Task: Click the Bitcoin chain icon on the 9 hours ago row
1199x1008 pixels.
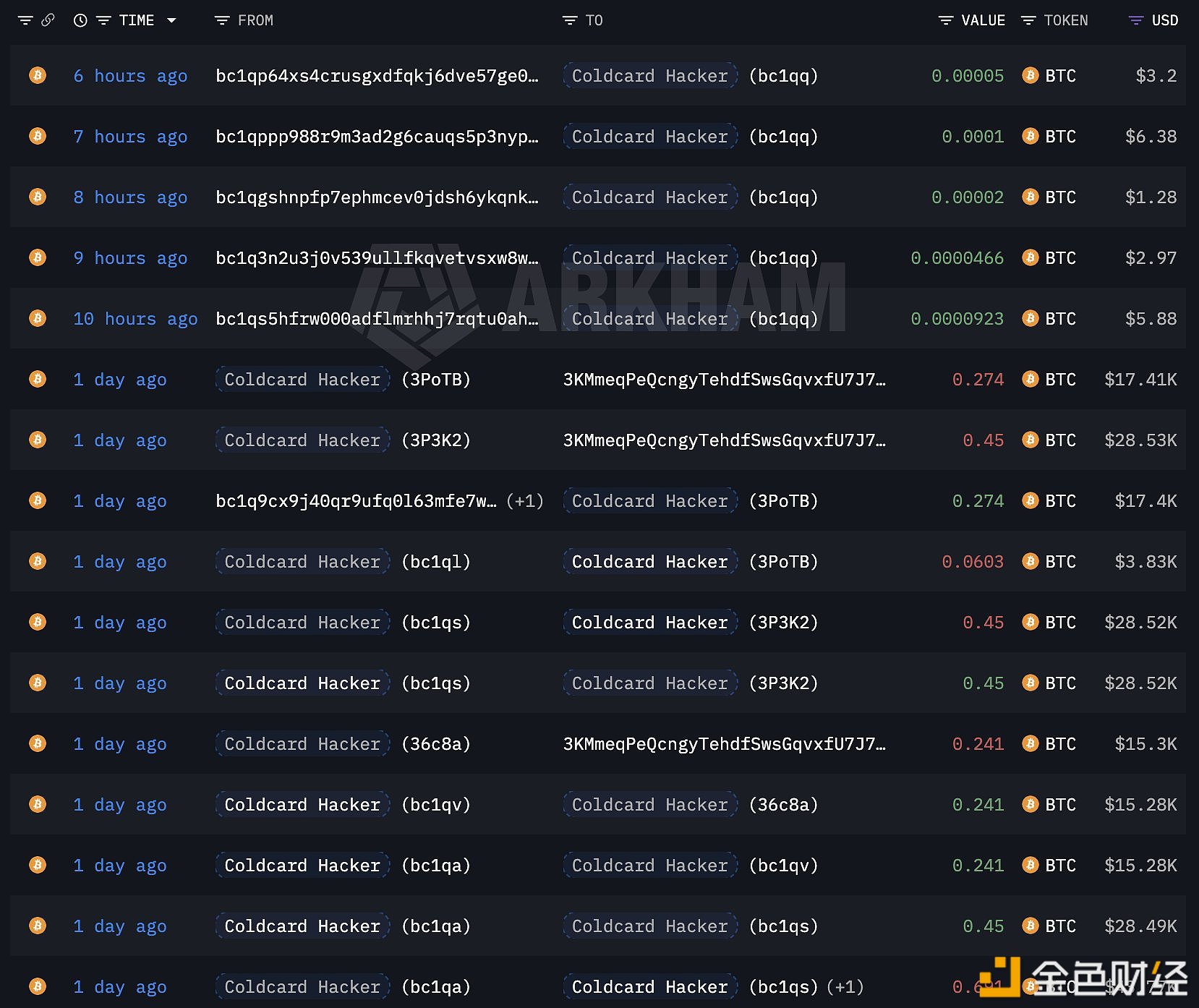Action: [x=38, y=257]
